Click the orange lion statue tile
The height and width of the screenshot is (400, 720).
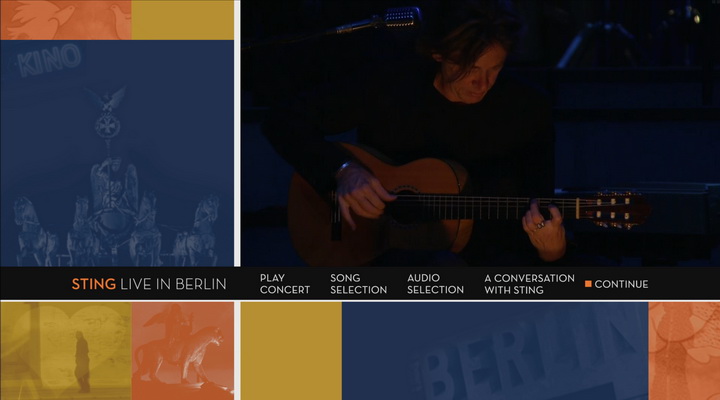183,351
